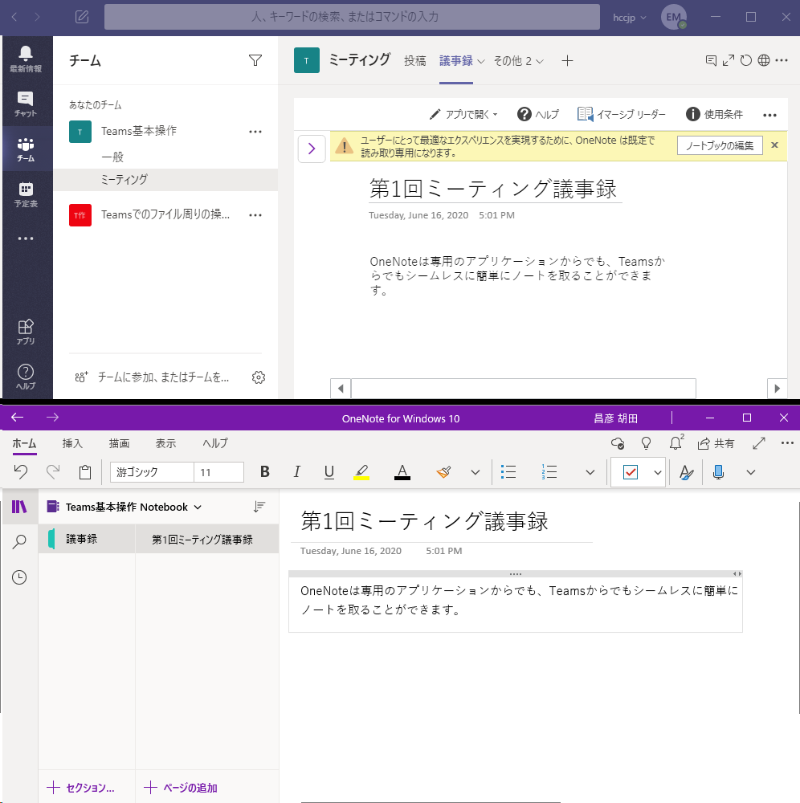
Task: Toggle Underline formatting in OneNote
Action: pyautogui.click(x=329, y=472)
